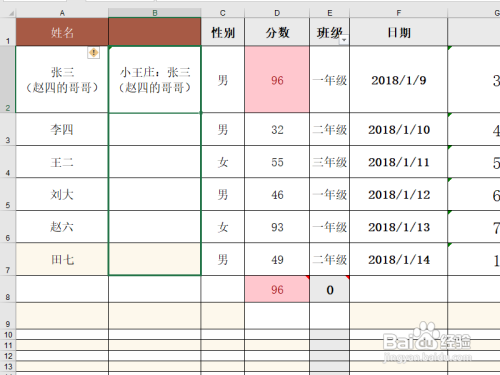Select row 4 header
500x375 pixels.
8,162
